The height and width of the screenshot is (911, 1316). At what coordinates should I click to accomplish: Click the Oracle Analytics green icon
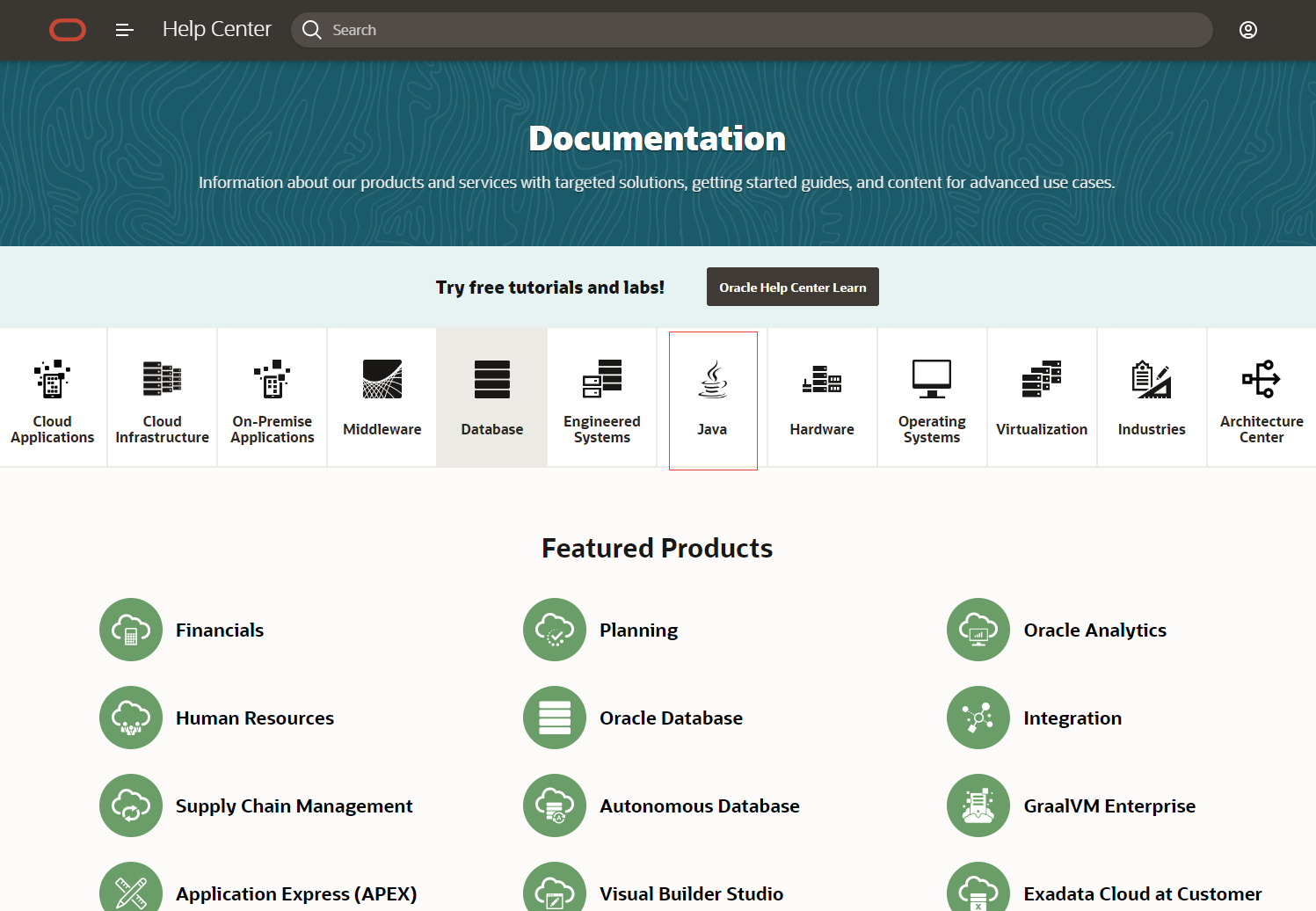[x=978, y=630]
